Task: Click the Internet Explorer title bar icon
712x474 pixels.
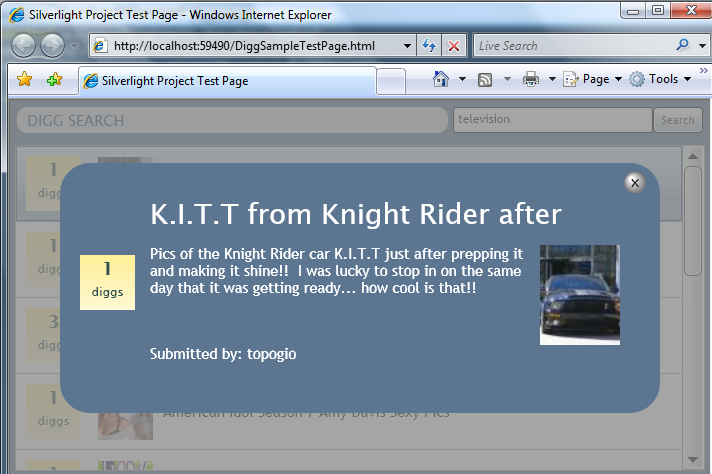Action: (17, 15)
